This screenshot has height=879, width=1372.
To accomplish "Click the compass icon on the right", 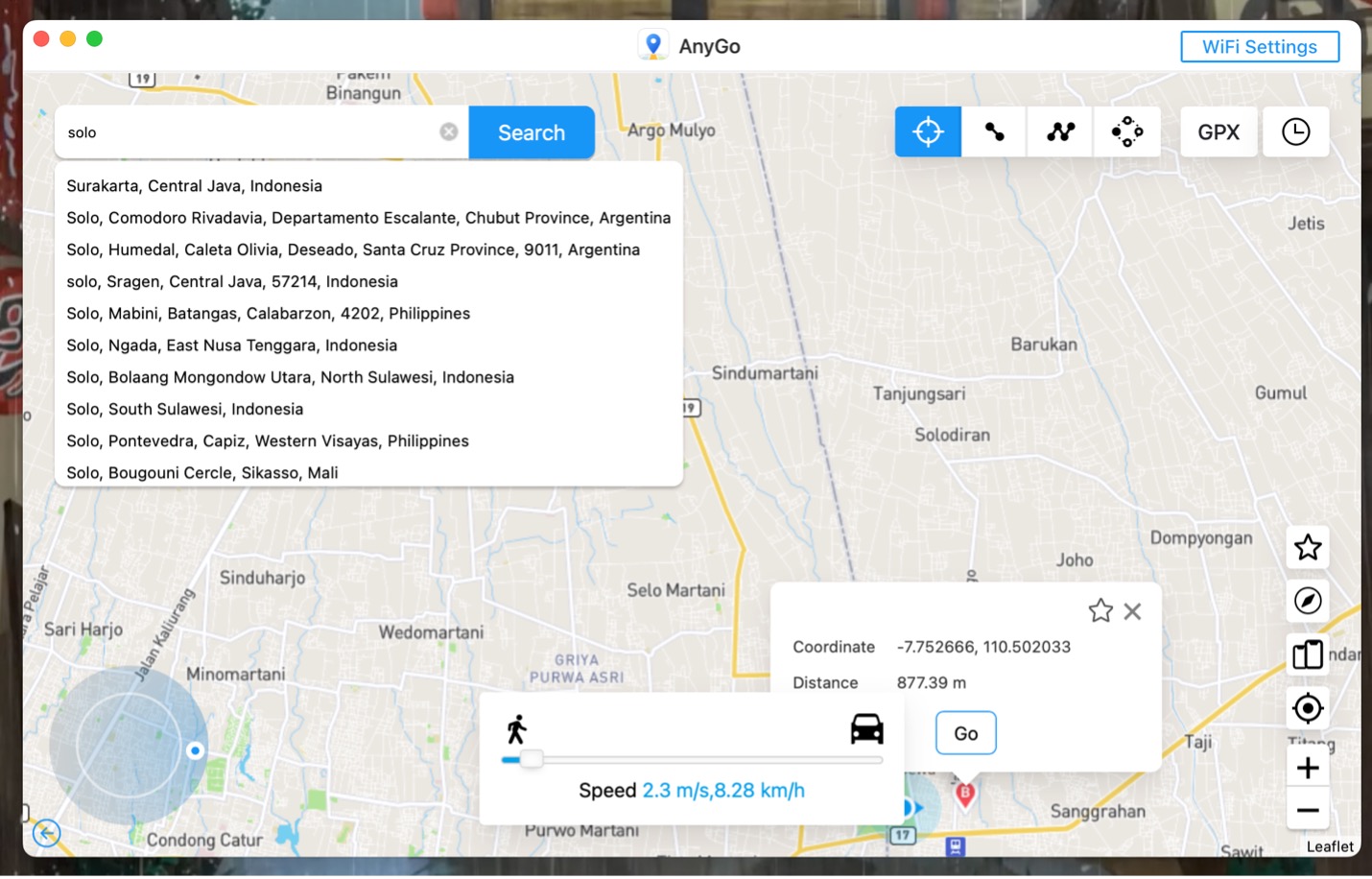I will pyautogui.click(x=1307, y=601).
